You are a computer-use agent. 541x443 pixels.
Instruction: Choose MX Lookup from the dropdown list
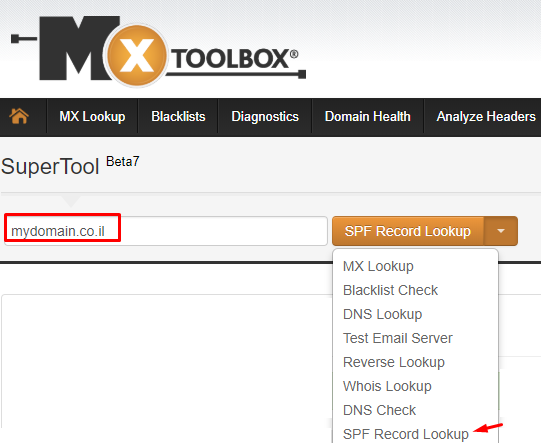click(378, 266)
